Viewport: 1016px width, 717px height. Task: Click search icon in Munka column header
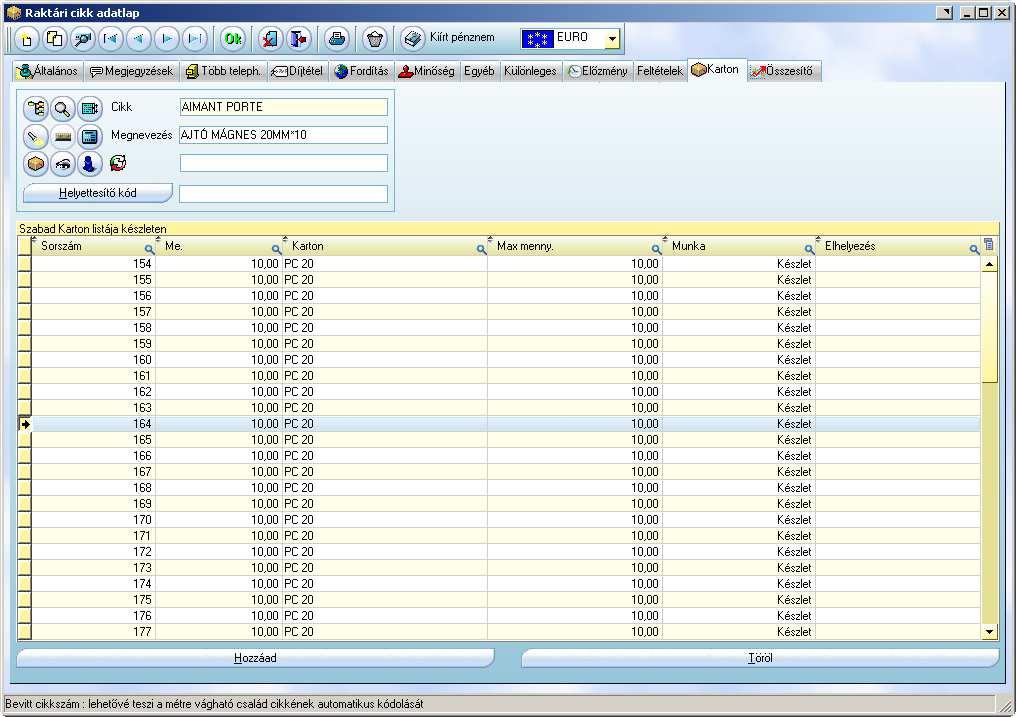pos(809,249)
